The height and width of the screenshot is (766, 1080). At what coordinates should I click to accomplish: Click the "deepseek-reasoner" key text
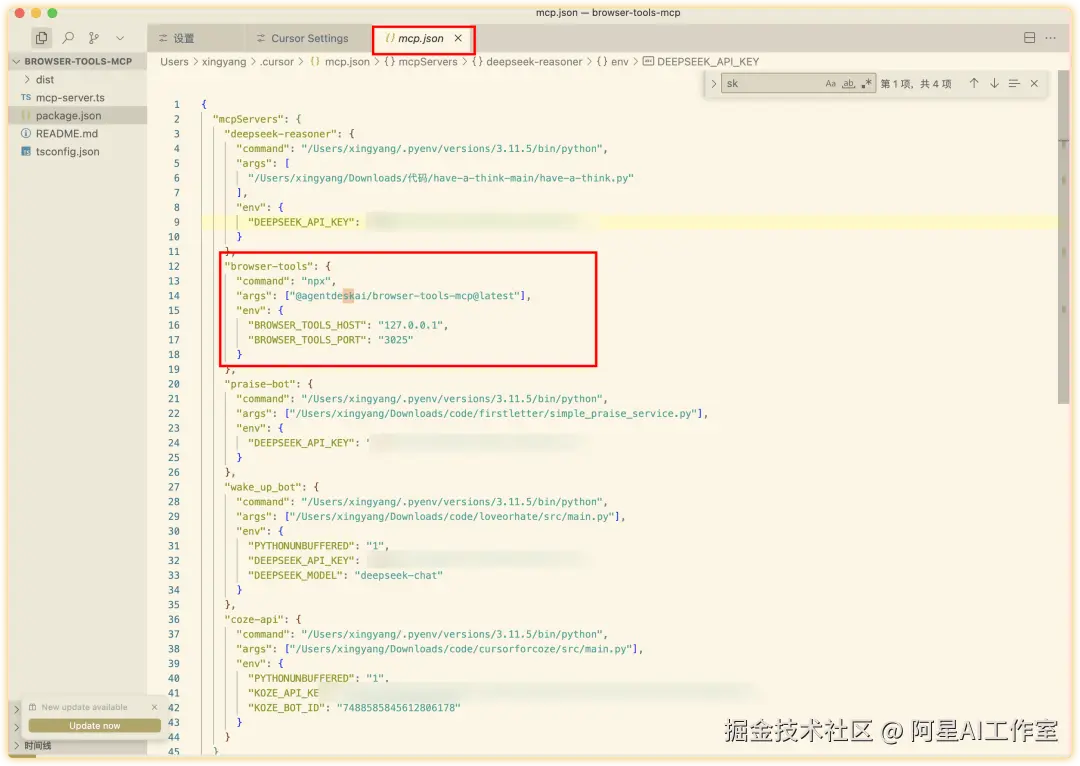pos(282,134)
